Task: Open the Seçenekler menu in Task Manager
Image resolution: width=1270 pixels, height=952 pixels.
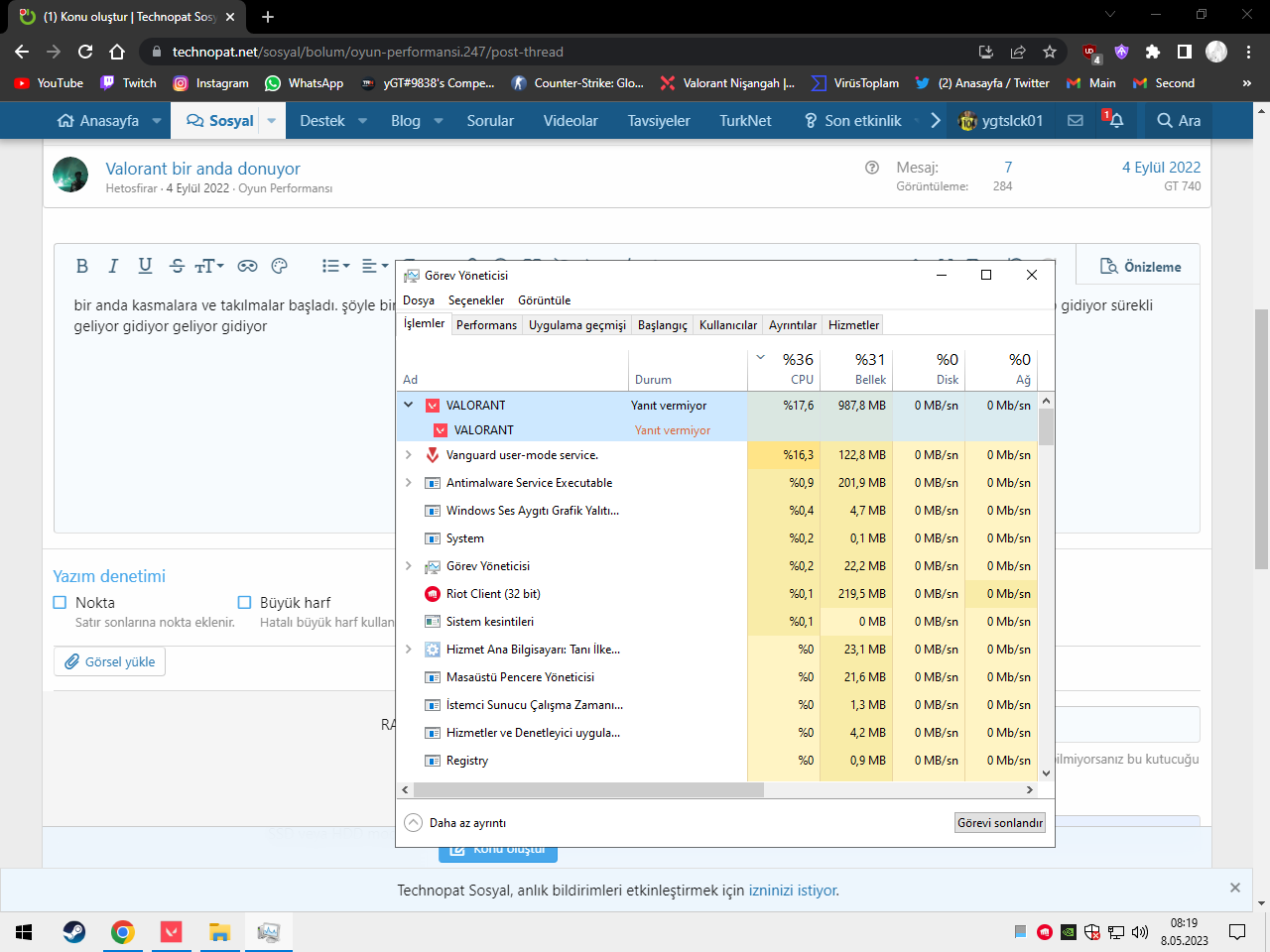Action: (476, 300)
